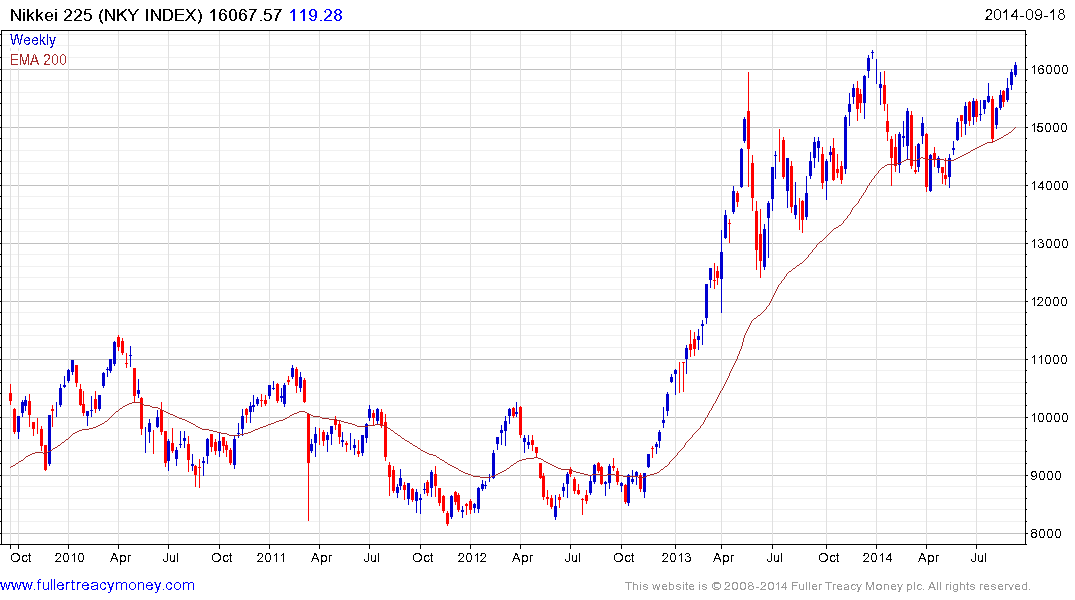Click the 13000 price axis label
1075x600 pixels.
point(1049,243)
